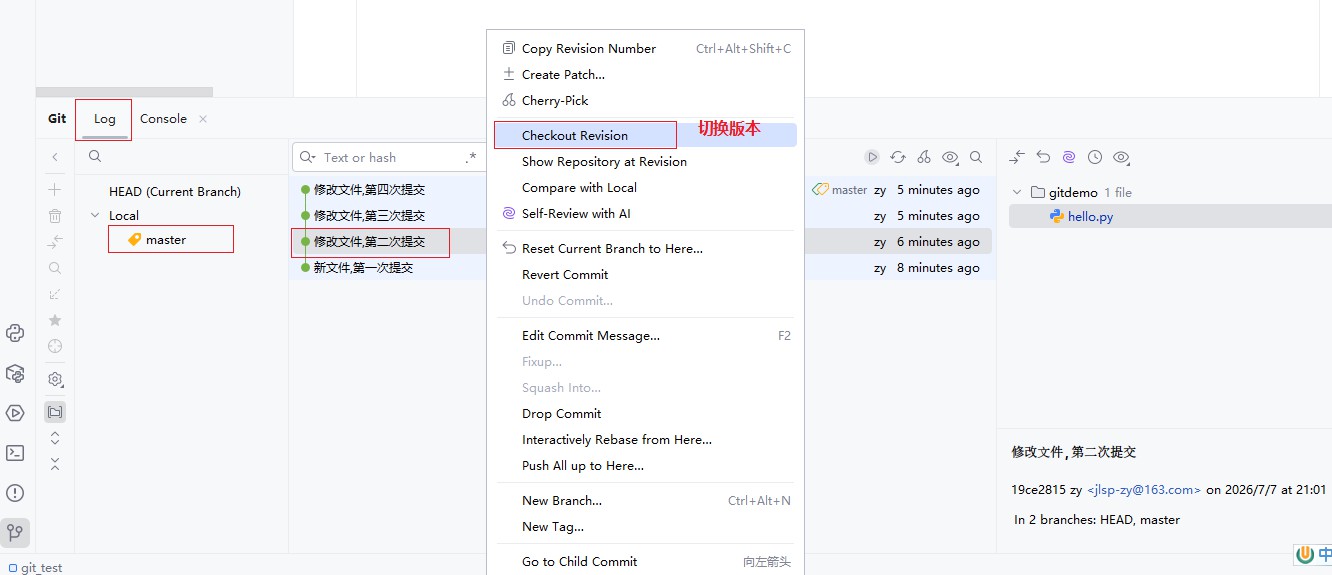Refresh the Git log with the refresh icon
This screenshot has width=1332, height=575.
coord(898,157)
